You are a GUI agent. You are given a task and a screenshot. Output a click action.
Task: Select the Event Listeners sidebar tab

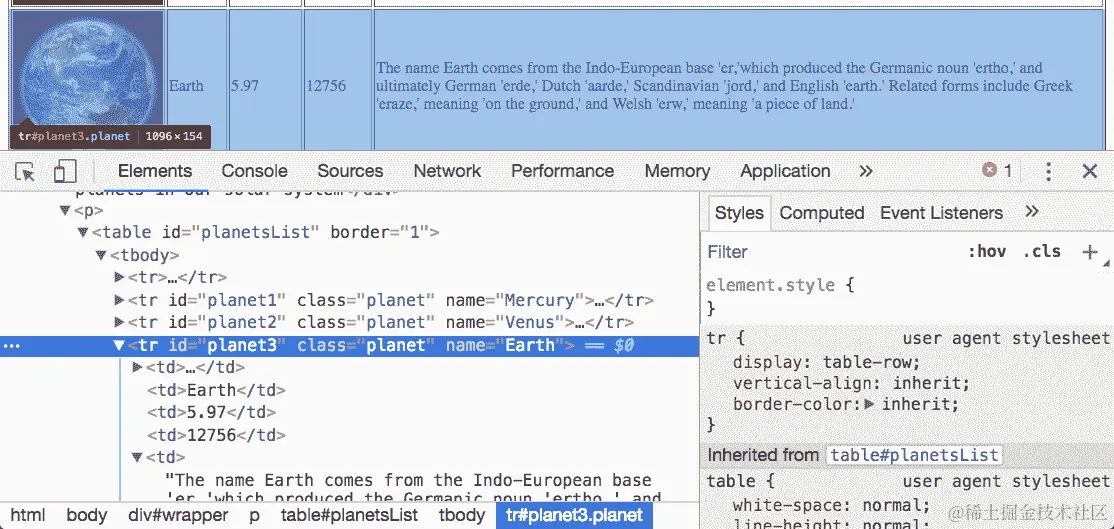(x=941, y=212)
